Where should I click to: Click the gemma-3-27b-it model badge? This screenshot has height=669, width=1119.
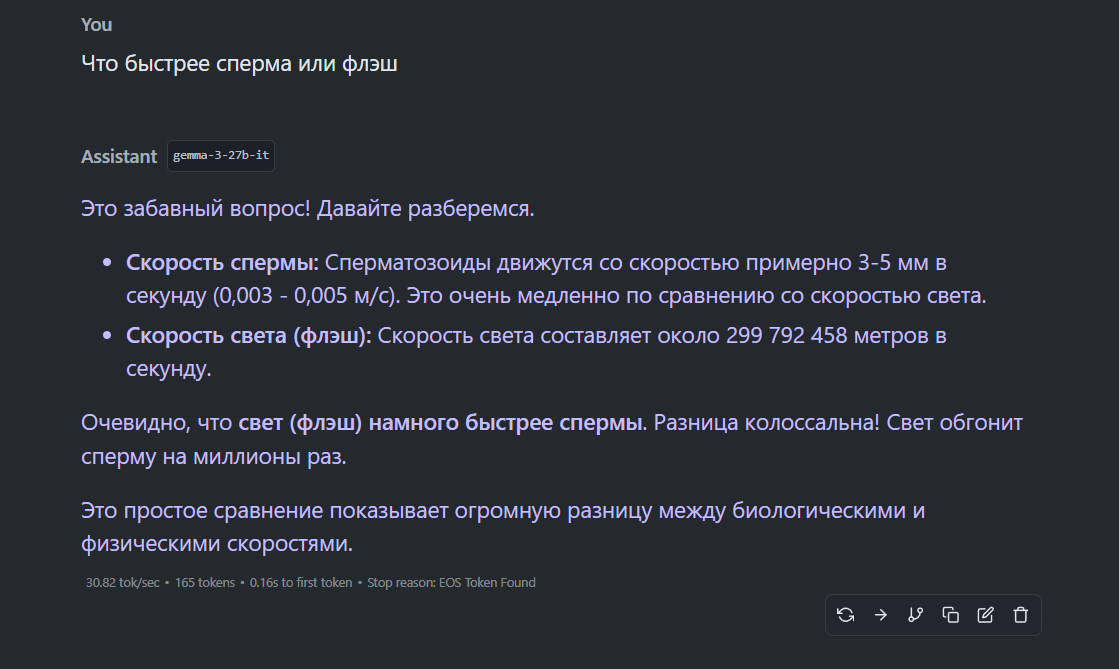(221, 156)
